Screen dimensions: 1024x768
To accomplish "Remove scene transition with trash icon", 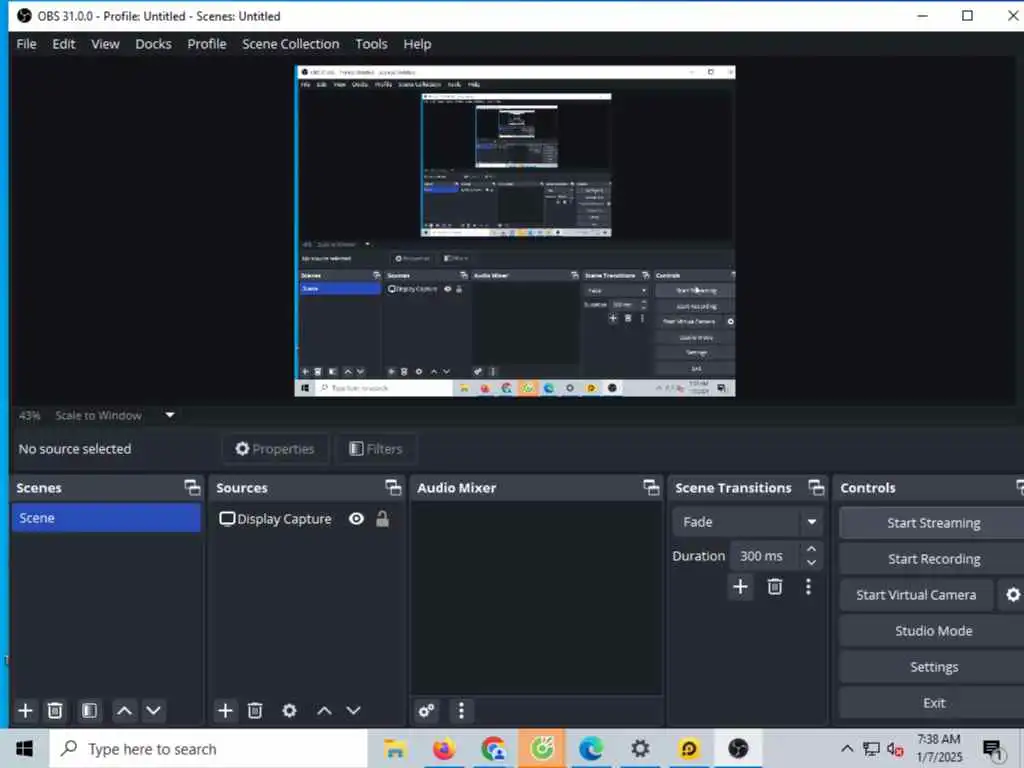I will pos(775,586).
